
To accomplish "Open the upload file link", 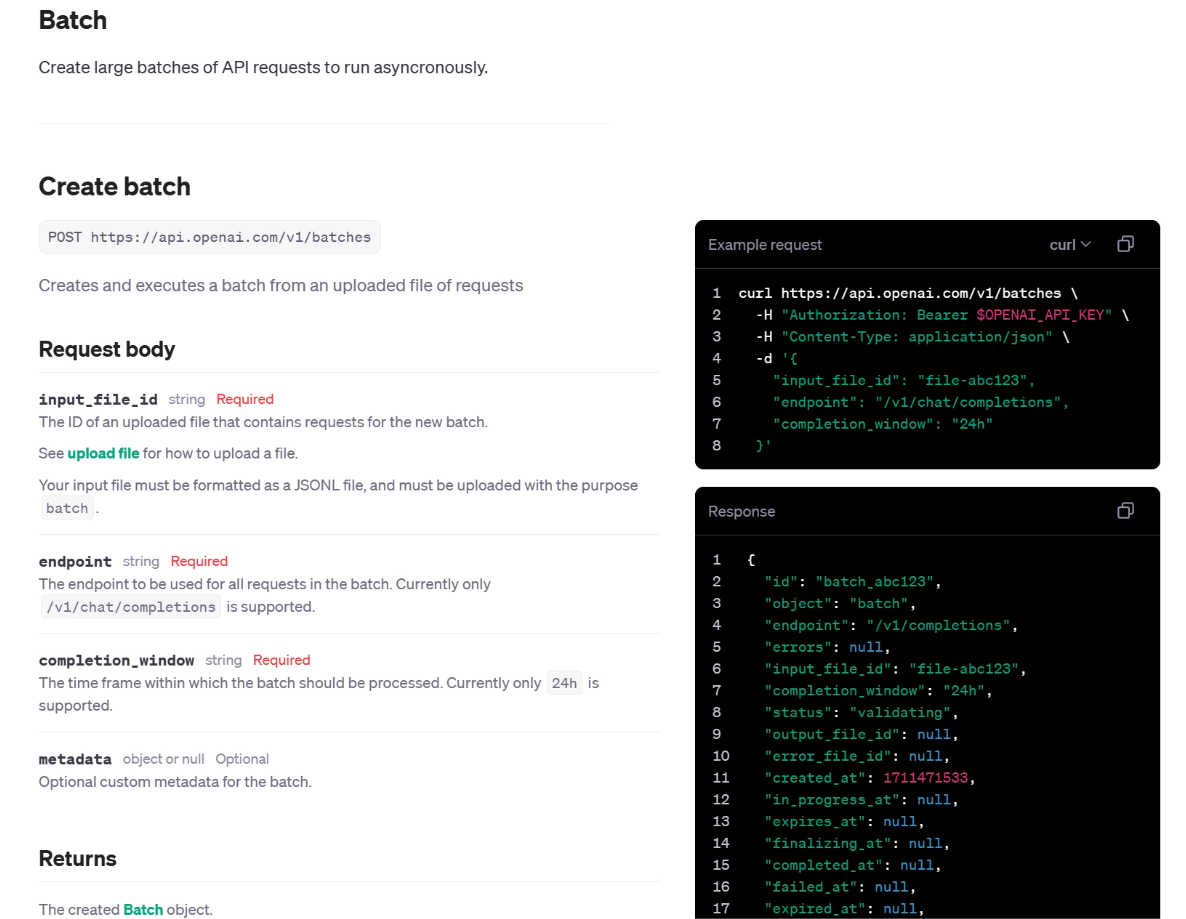I will click(x=103, y=453).
